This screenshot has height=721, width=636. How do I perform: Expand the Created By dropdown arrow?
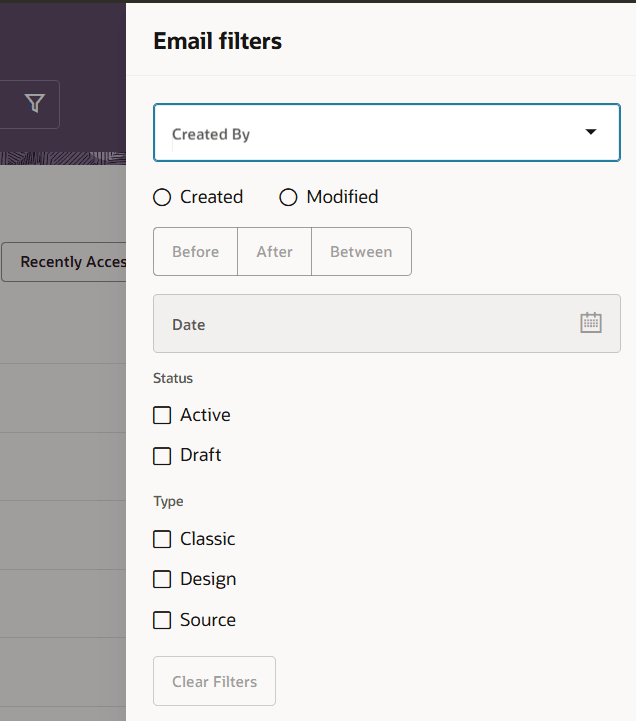(x=591, y=132)
